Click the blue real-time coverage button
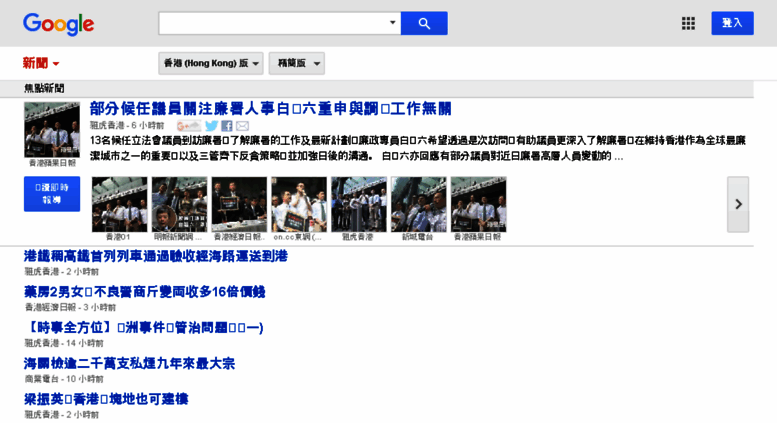The width and height of the screenshot is (777, 423). coord(52,194)
